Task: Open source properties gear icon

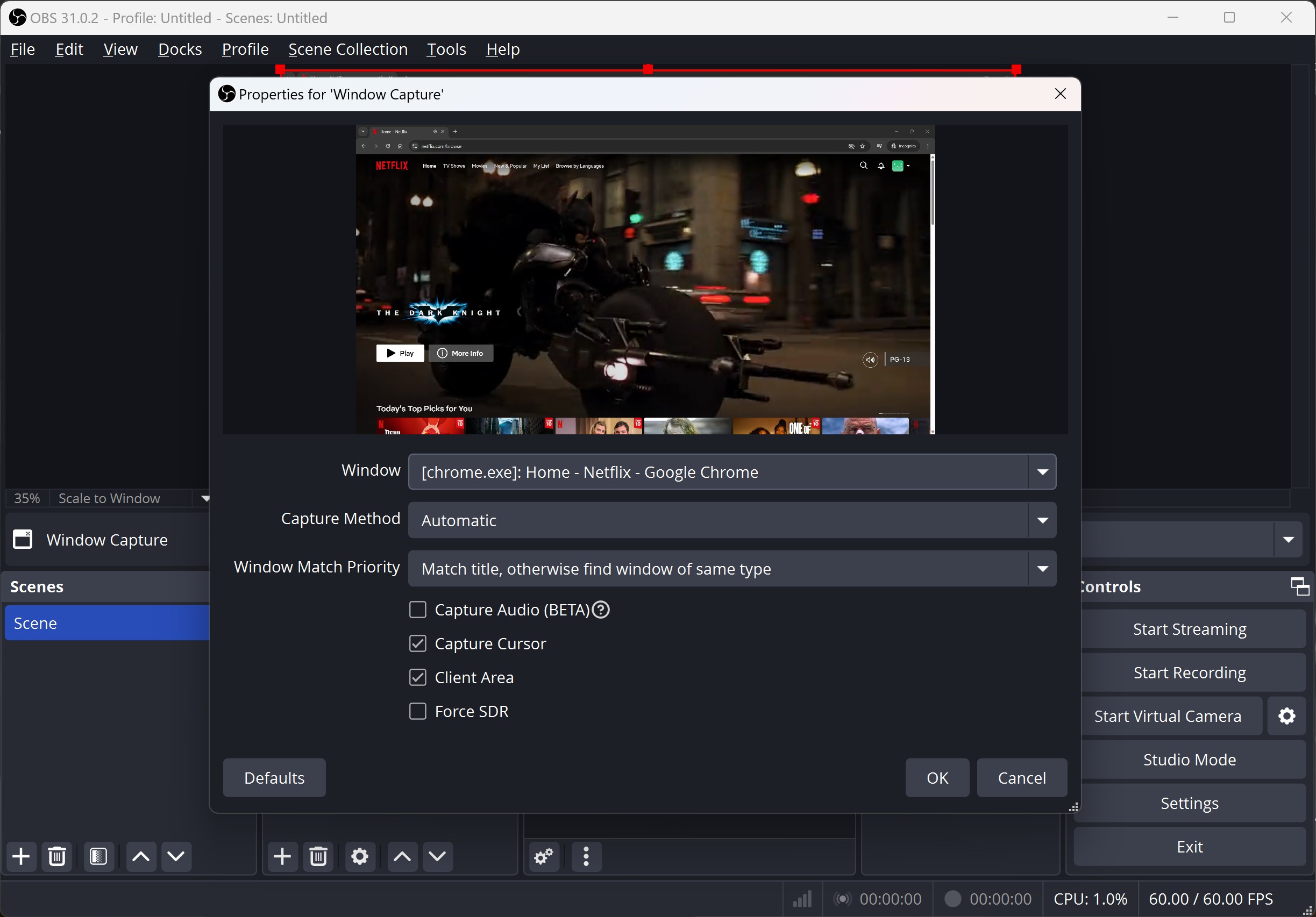Action: pos(360,856)
